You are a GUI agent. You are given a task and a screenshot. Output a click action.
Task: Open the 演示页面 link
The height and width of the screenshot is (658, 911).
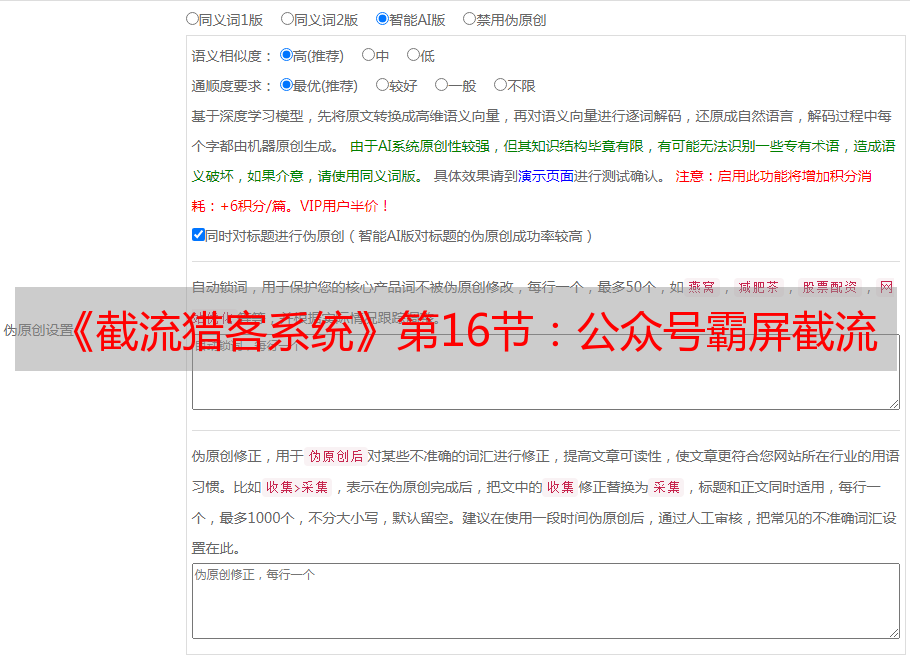click(x=546, y=176)
